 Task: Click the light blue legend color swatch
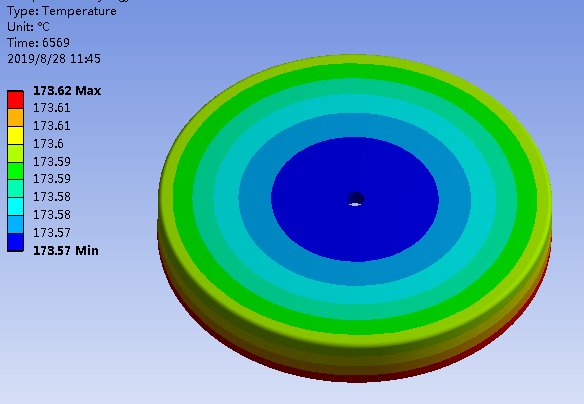pyautogui.click(x=15, y=225)
